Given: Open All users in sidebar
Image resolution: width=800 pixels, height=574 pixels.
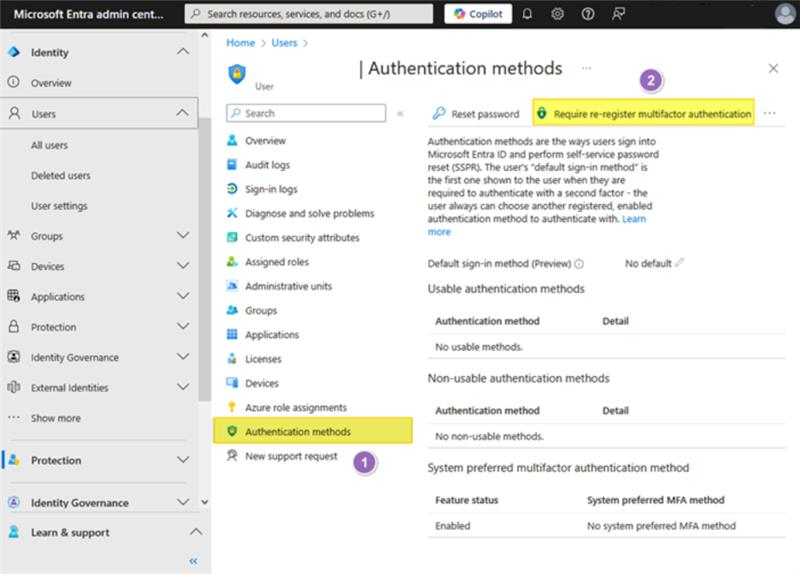Looking at the screenshot, I should 49,145.
